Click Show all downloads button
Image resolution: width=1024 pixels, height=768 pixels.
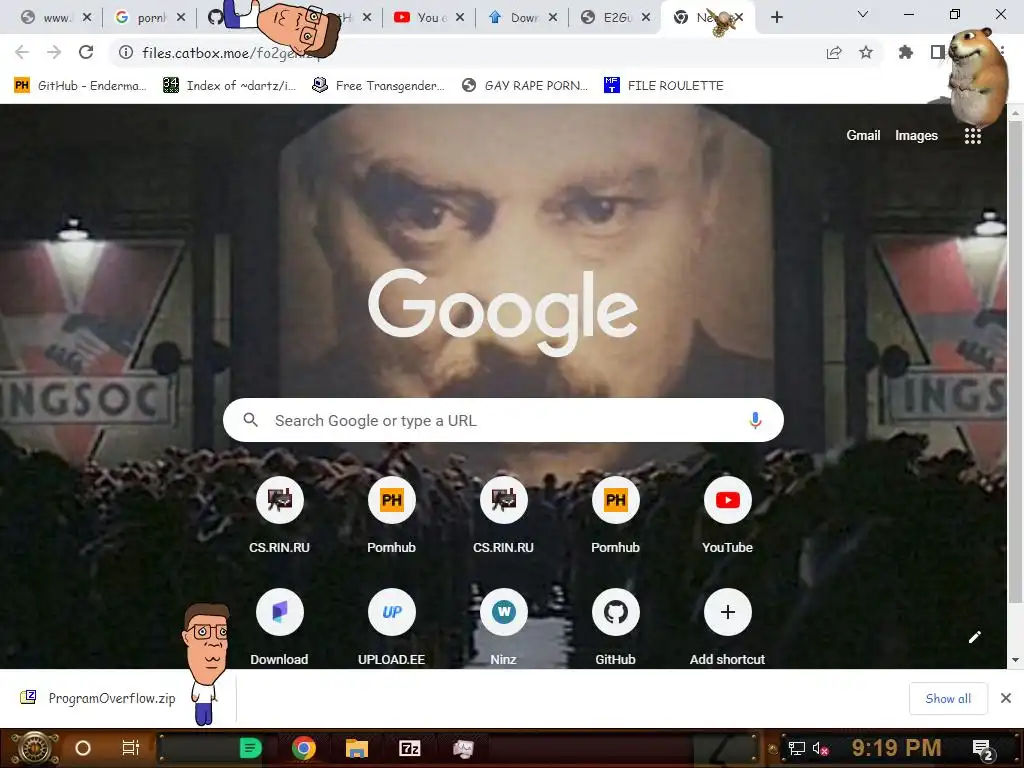coord(948,699)
